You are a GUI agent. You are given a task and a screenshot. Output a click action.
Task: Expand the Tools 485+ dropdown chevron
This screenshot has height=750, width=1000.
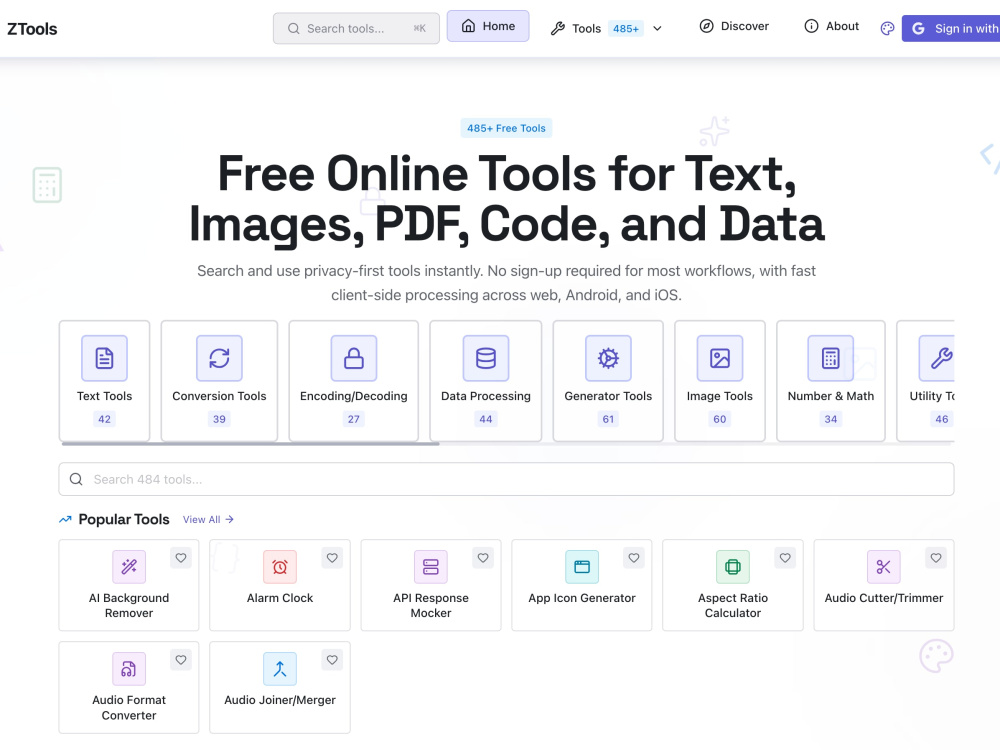658,29
